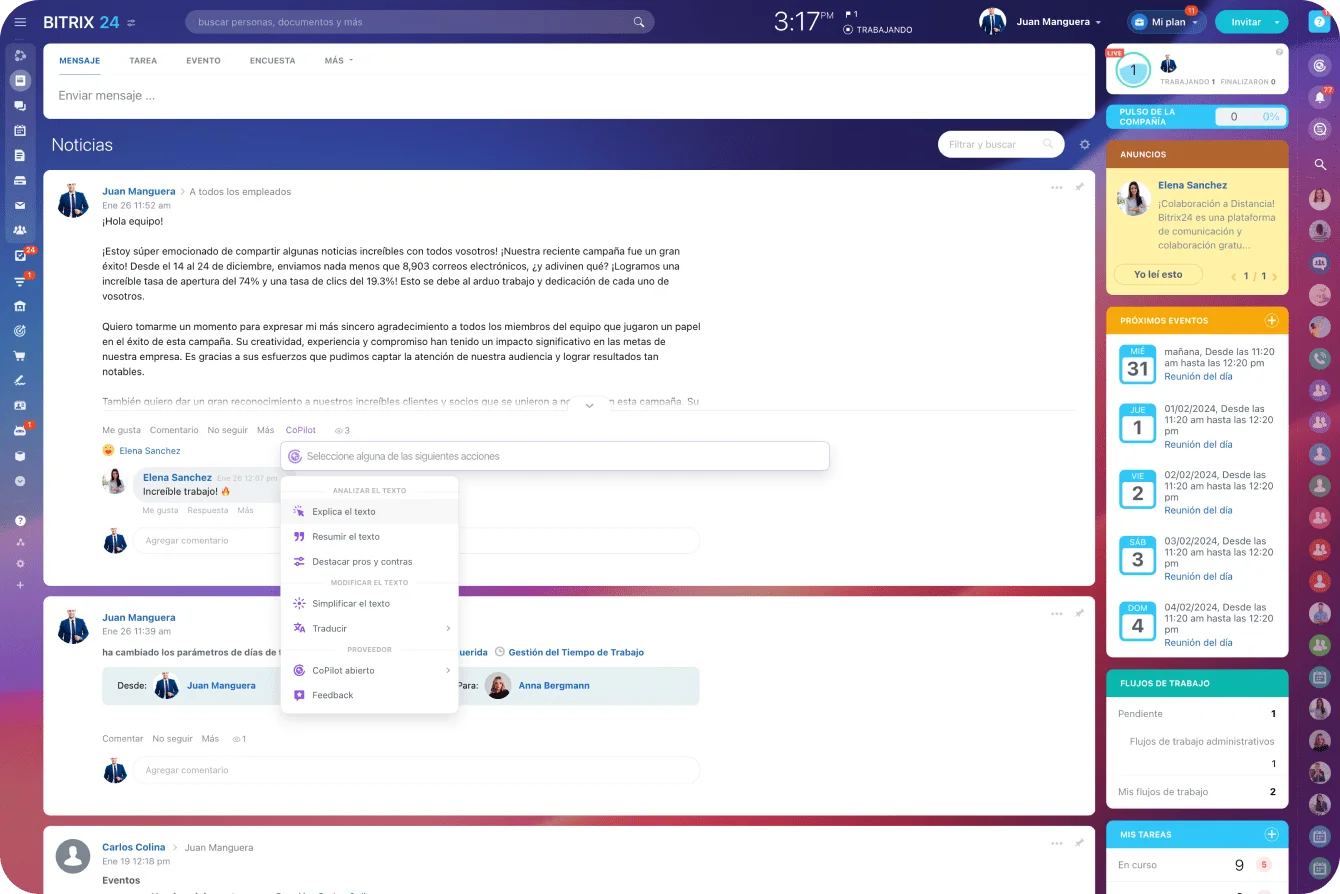Click the Pulso de la Compañía progress bar
The height and width of the screenshot is (894, 1340).
point(1250,117)
